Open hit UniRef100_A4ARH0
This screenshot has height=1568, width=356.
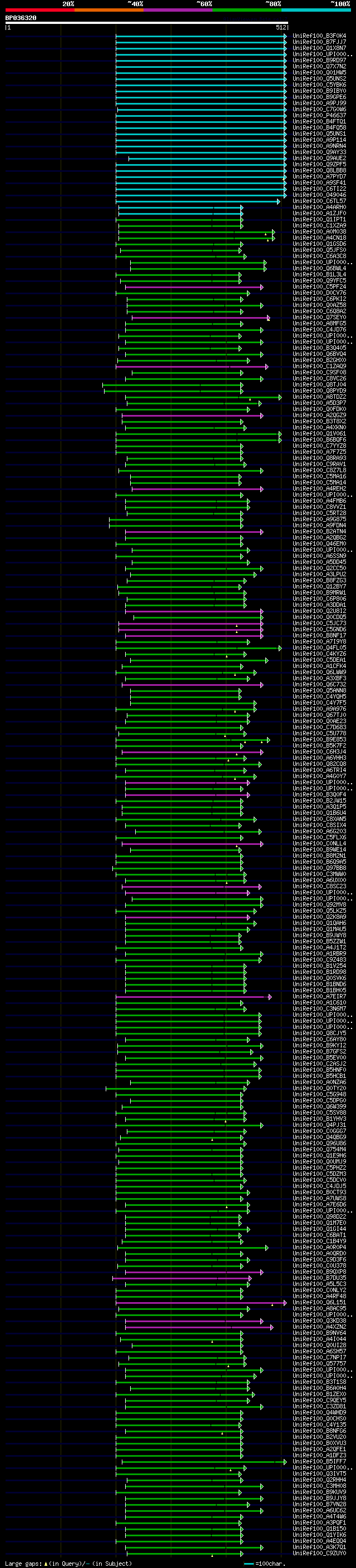(x=319, y=207)
